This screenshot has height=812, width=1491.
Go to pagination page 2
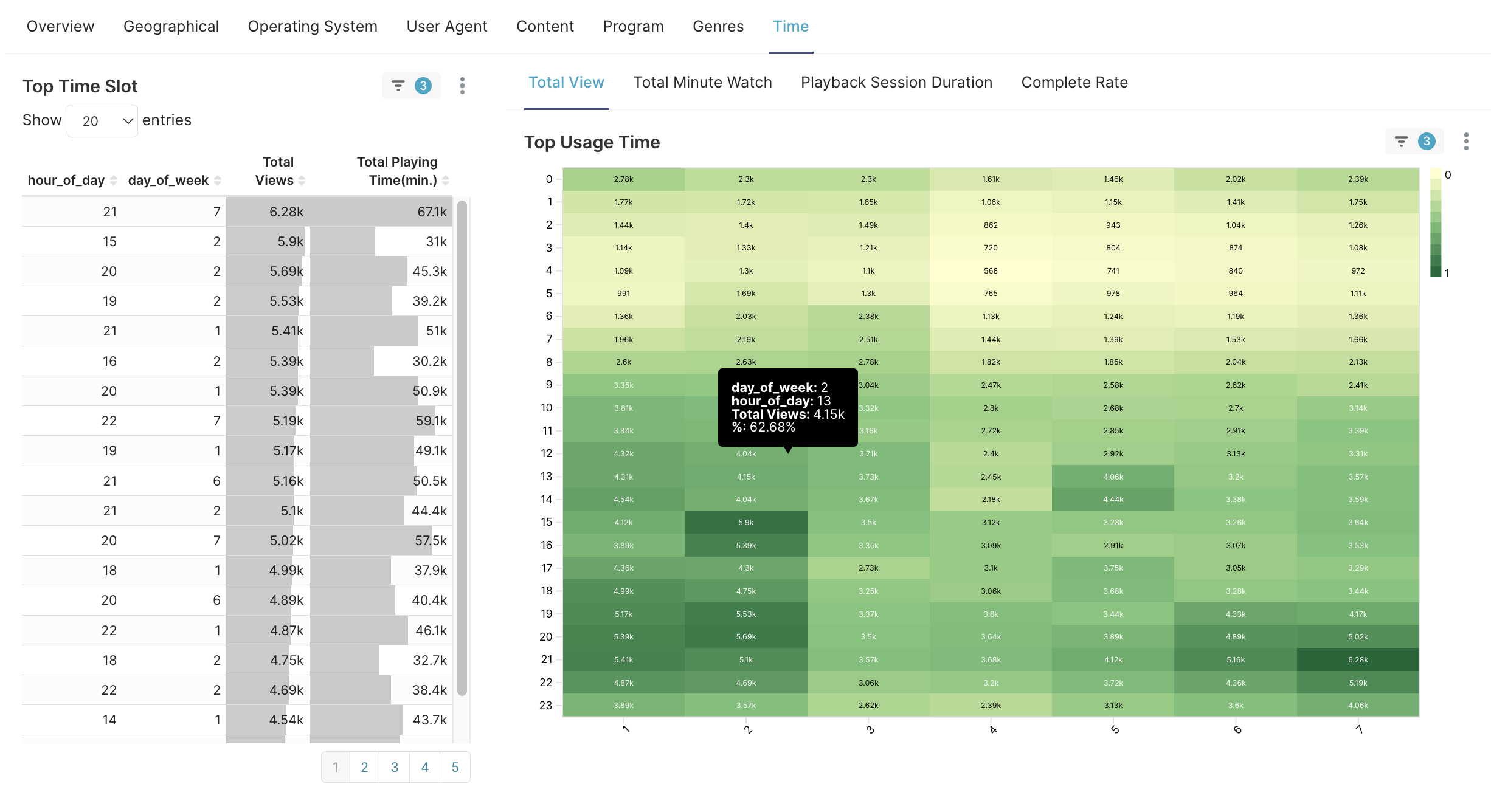(364, 767)
